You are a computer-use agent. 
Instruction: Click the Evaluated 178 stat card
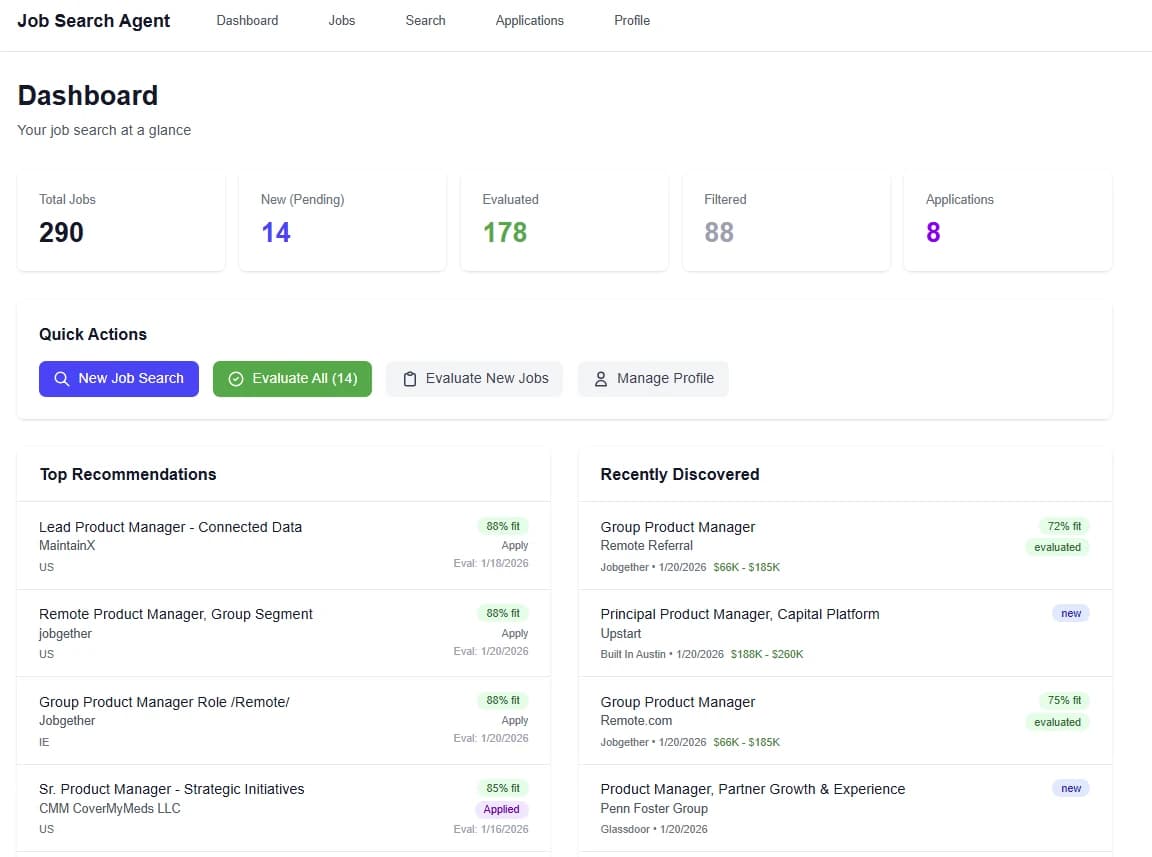(x=564, y=220)
